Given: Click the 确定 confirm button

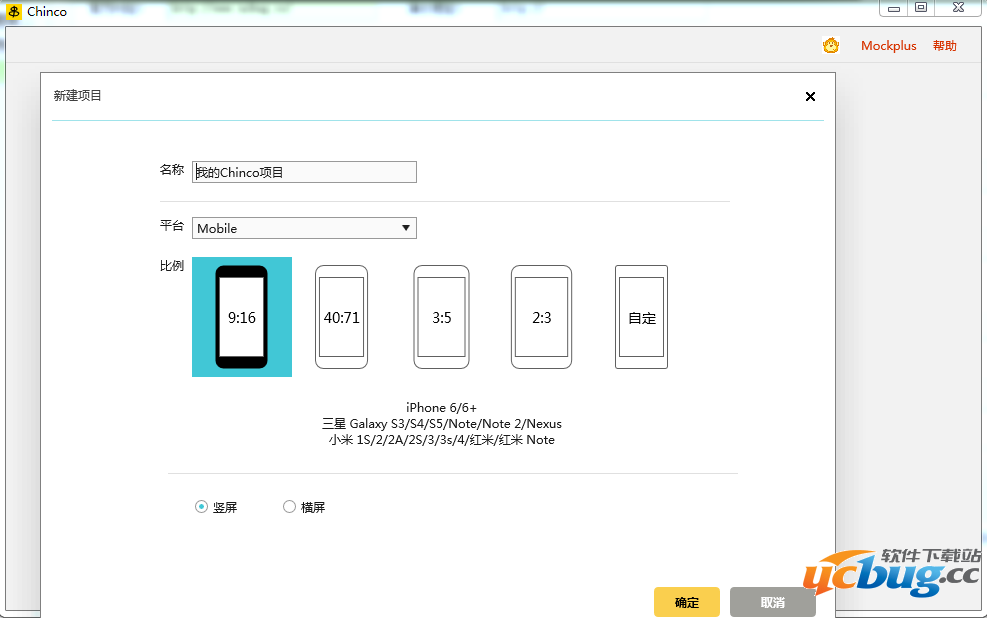Looking at the screenshot, I should [x=687, y=602].
